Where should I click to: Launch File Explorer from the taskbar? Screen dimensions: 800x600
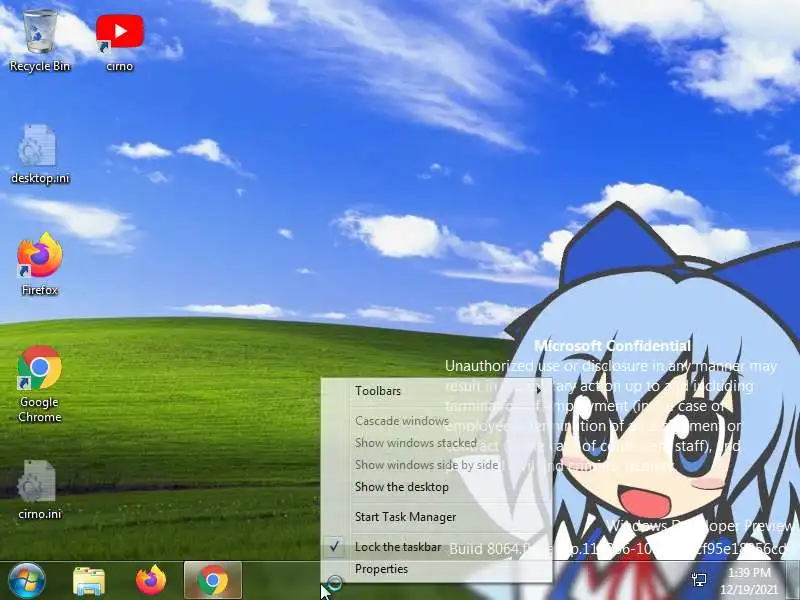coord(89,581)
